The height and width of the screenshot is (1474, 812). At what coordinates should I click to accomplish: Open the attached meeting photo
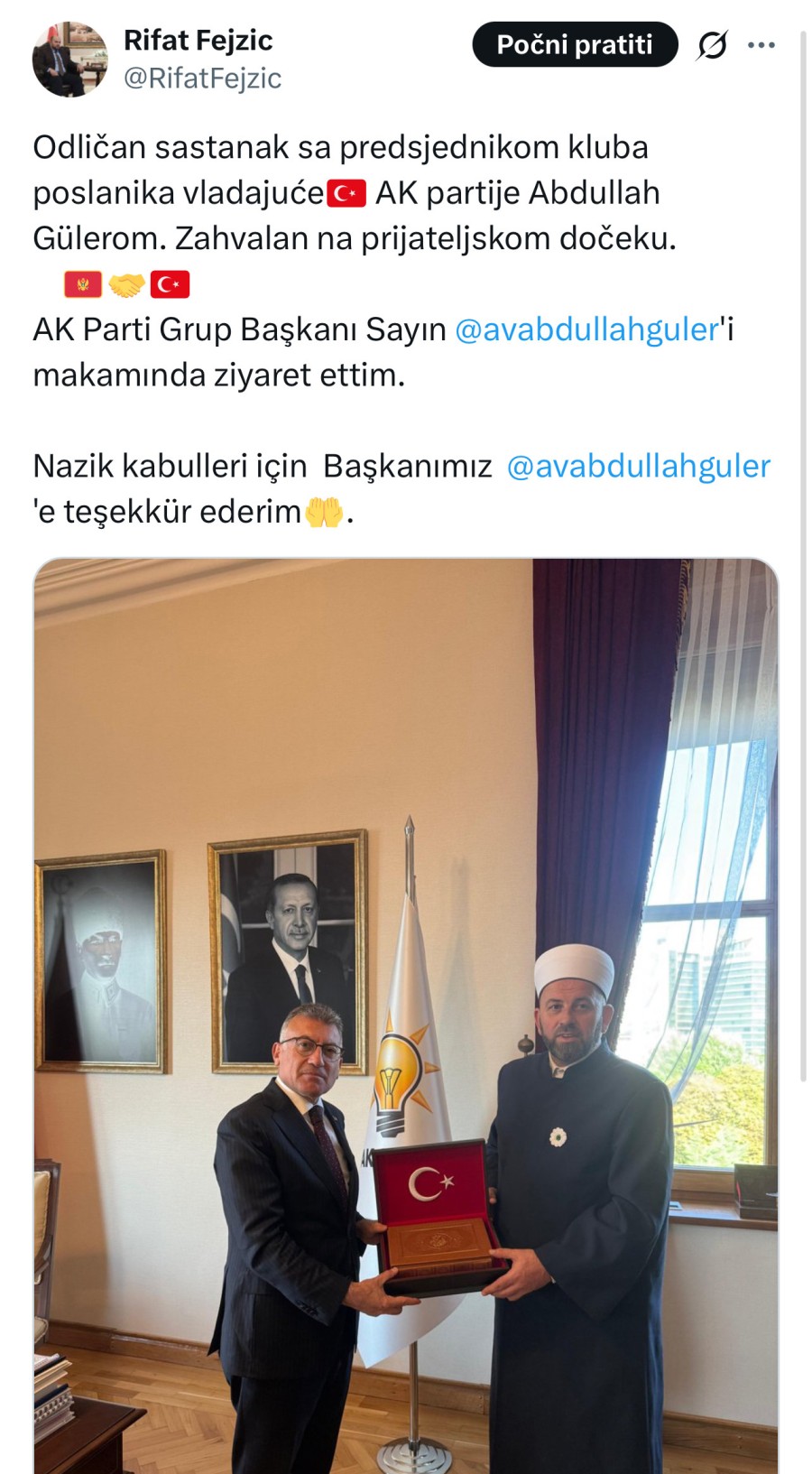tap(406, 1015)
